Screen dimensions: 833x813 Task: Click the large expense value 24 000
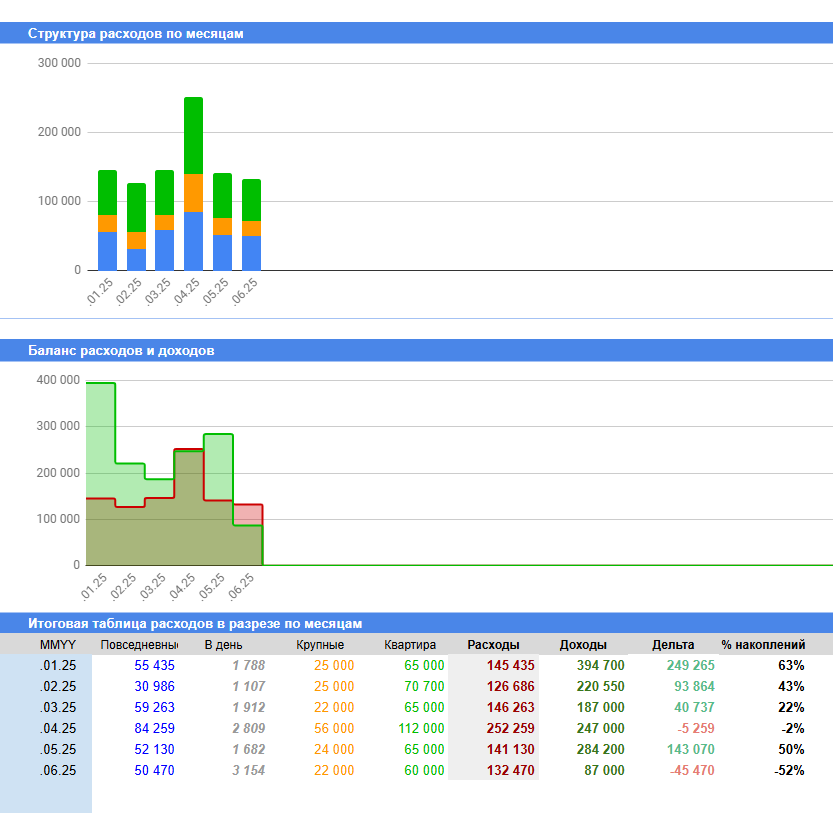tap(334, 749)
